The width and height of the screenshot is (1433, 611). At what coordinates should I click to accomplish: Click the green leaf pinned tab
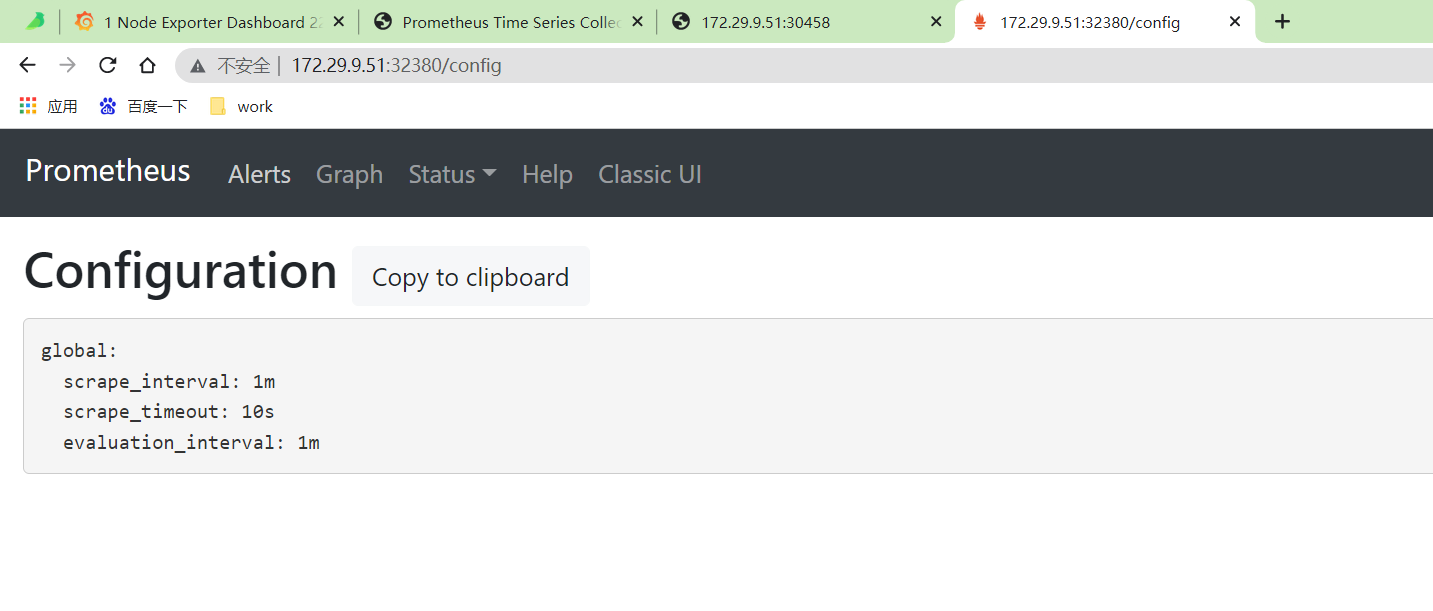click(35, 22)
